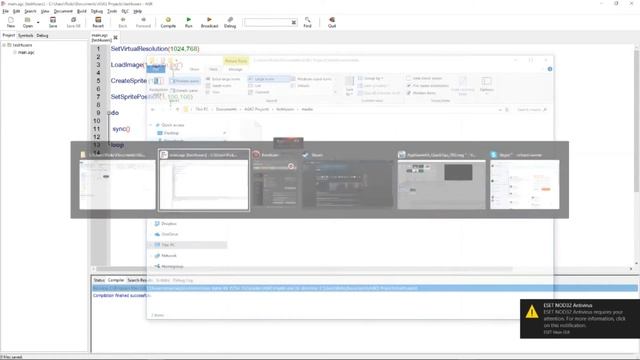This screenshot has height=360, width=640.
Task: Select the File tab in Explorer ribbon
Action: point(156,69)
